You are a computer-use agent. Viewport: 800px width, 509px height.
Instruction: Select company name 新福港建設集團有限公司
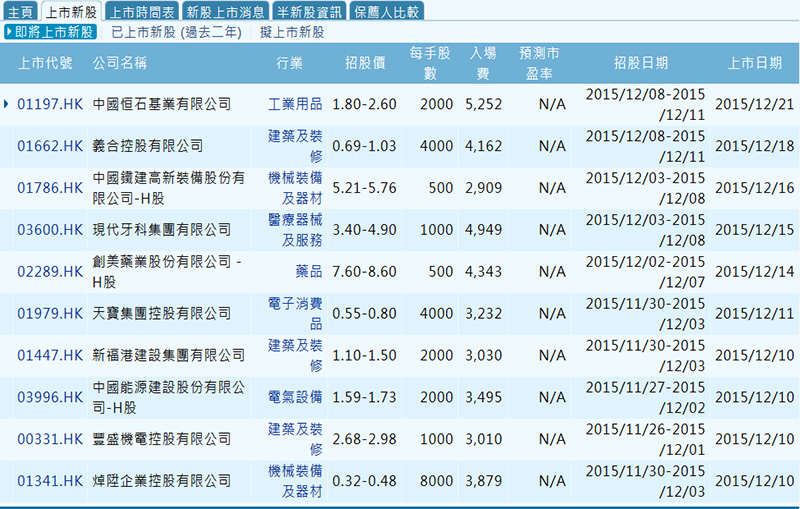[x=168, y=355]
